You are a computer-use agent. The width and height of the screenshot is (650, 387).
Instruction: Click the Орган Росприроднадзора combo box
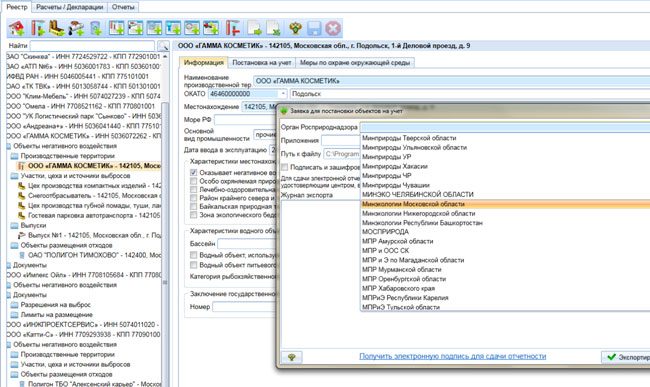(505, 127)
